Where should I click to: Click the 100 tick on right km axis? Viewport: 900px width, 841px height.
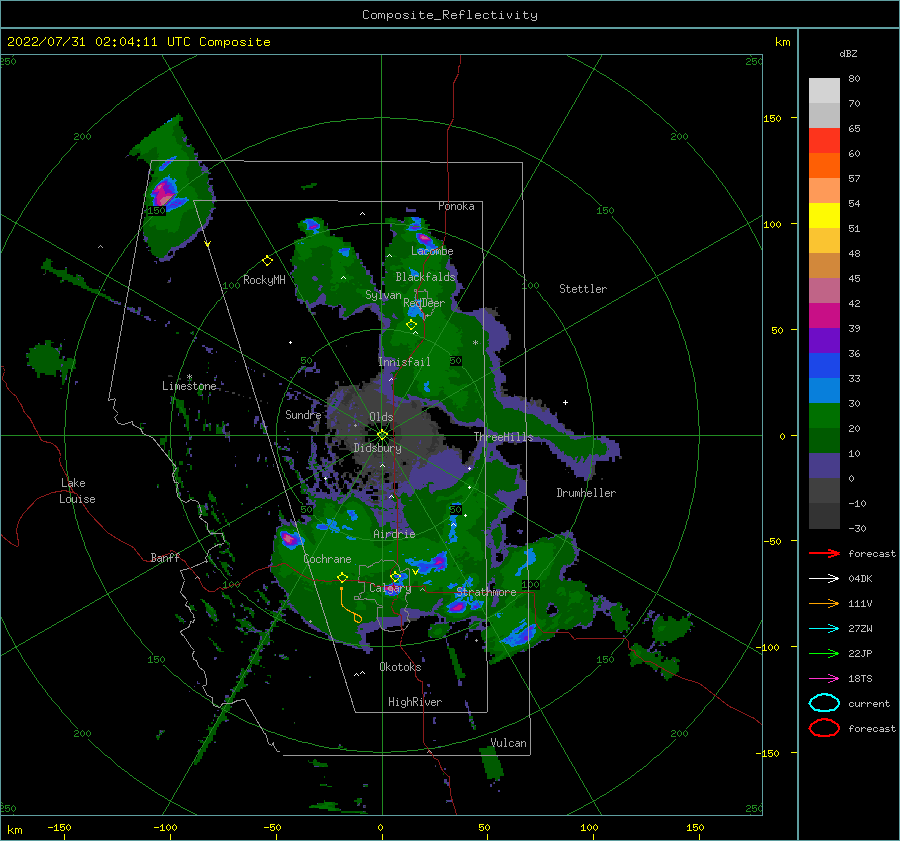(773, 224)
